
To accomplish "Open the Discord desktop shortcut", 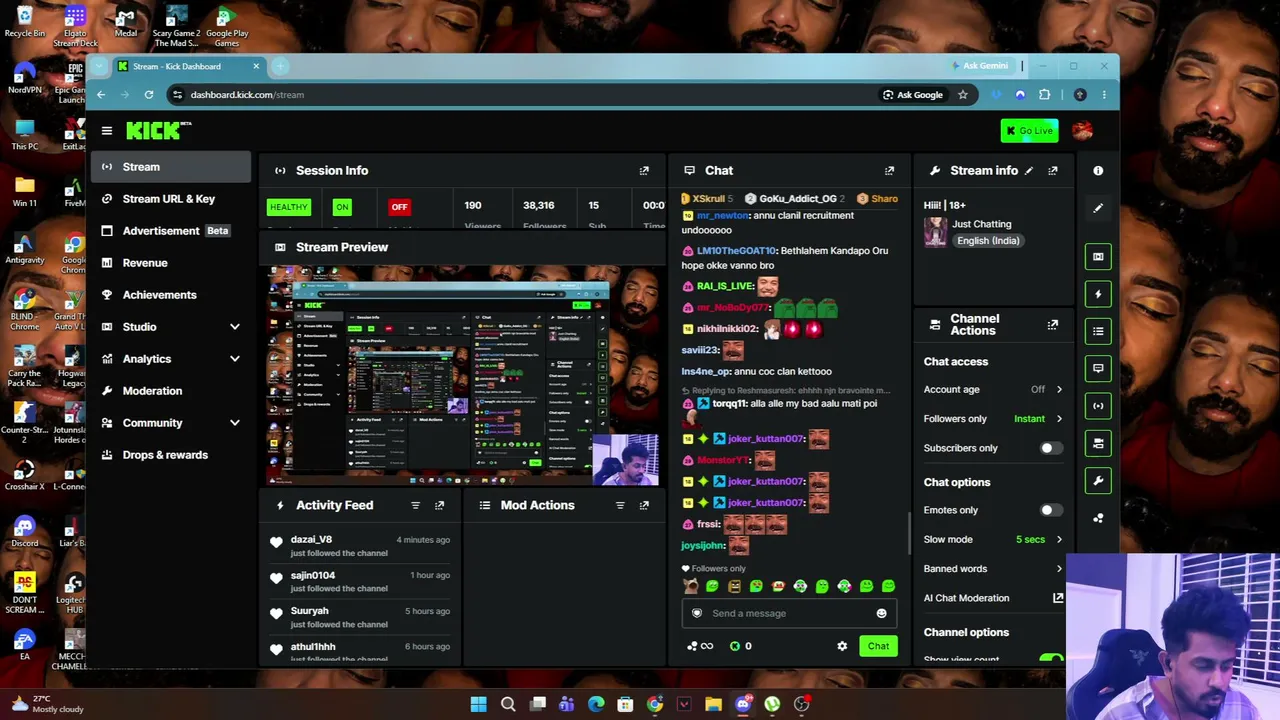I will (24, 531).
